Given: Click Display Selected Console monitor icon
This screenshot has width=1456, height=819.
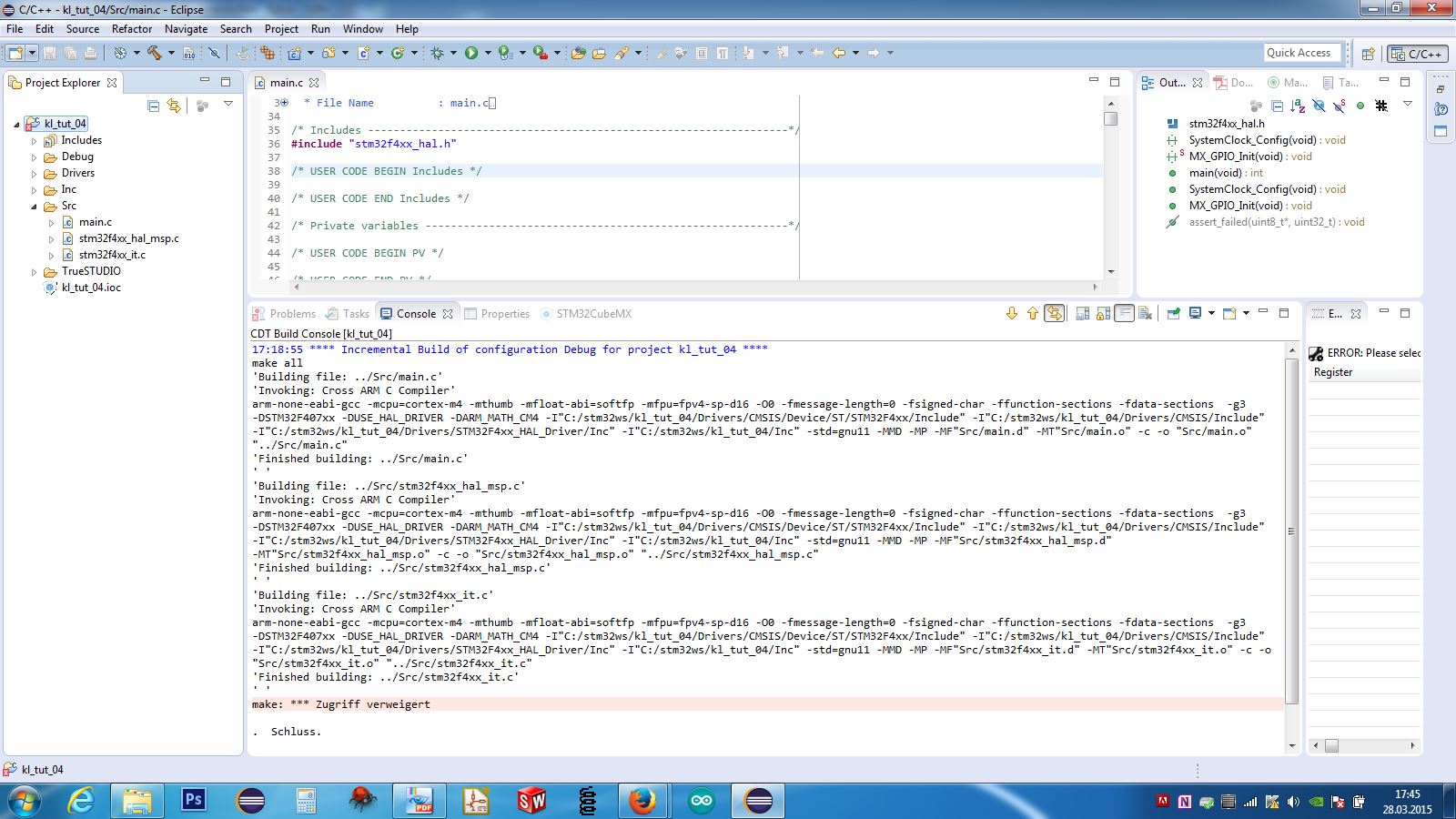Looking at the screenshot, I should pos(1195,313).
